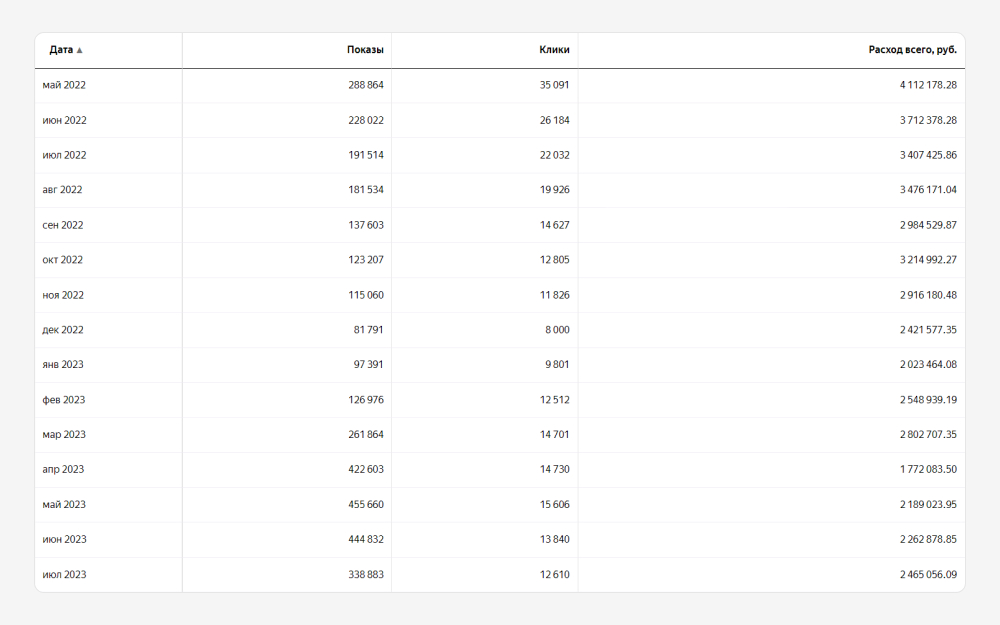Select the янв 2023 date cell
The image size is (1000, 625).
click(63, 365)
